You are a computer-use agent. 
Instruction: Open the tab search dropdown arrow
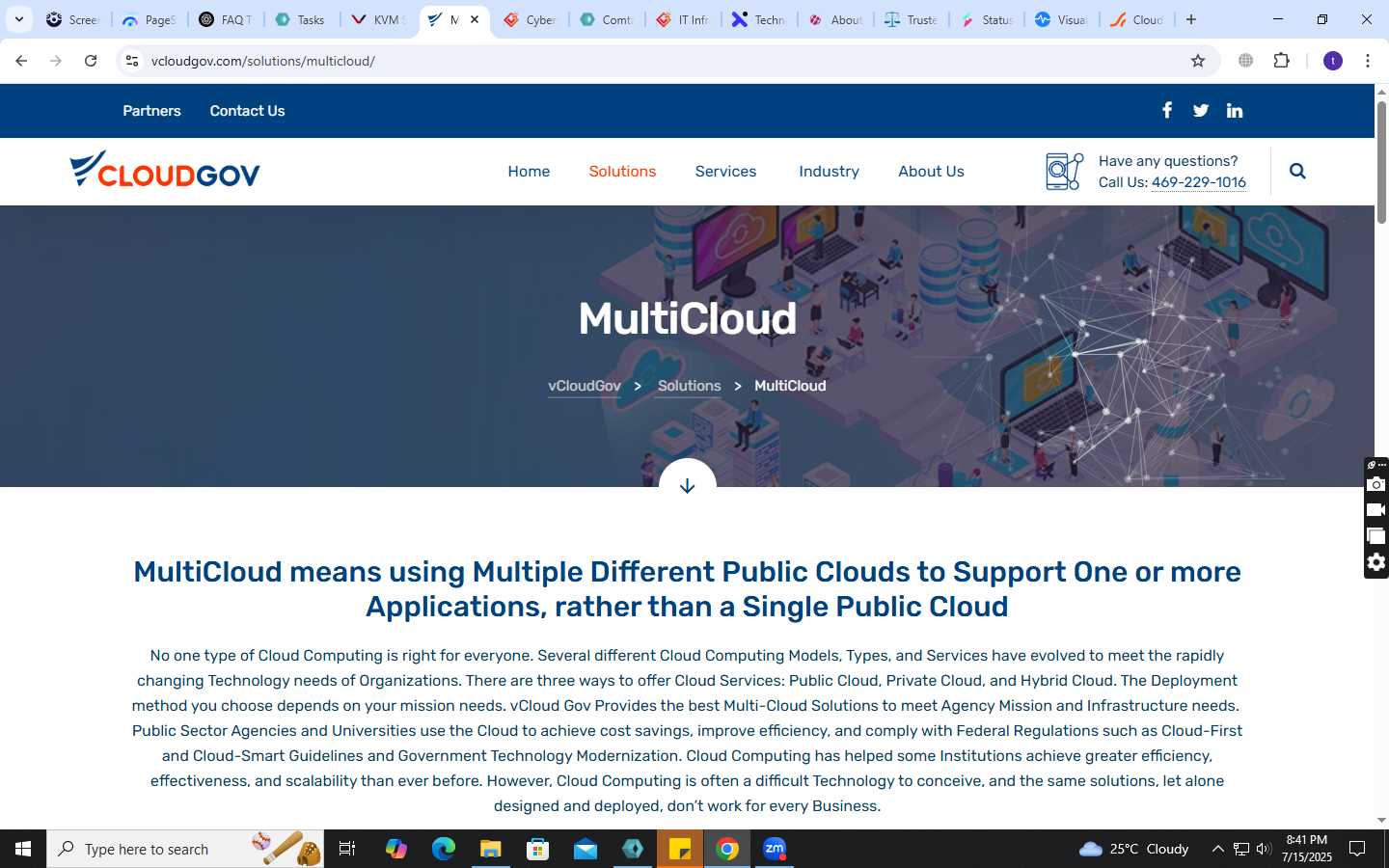point(18,19)
